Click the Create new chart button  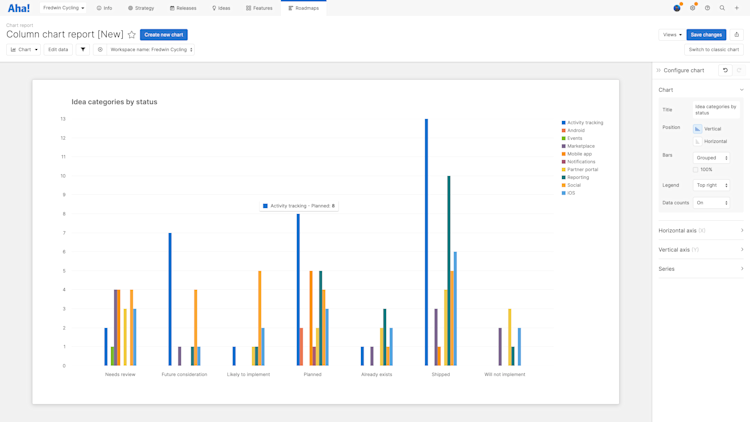[164, 34]
